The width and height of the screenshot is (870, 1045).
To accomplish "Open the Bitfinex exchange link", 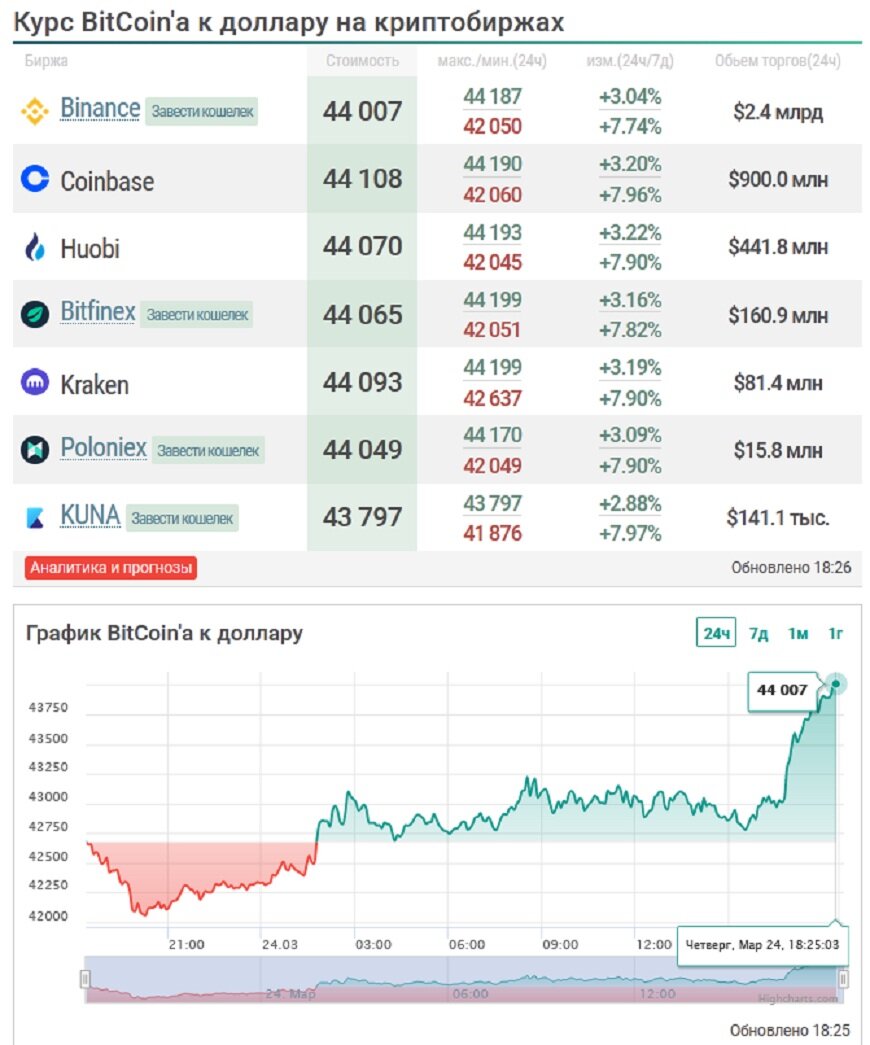I will (98, 312).
